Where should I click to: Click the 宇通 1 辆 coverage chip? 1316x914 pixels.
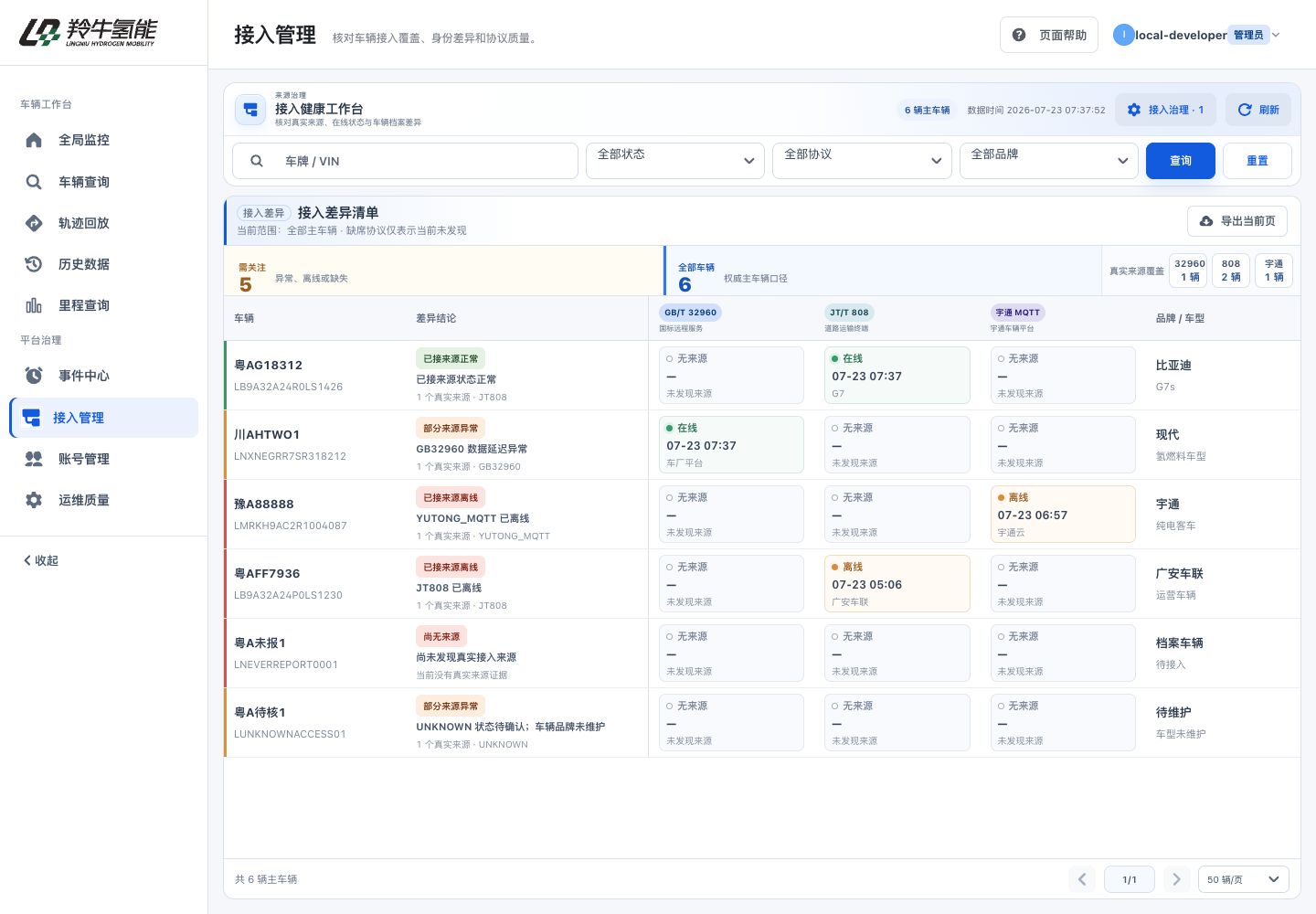tap(1274, 271)
